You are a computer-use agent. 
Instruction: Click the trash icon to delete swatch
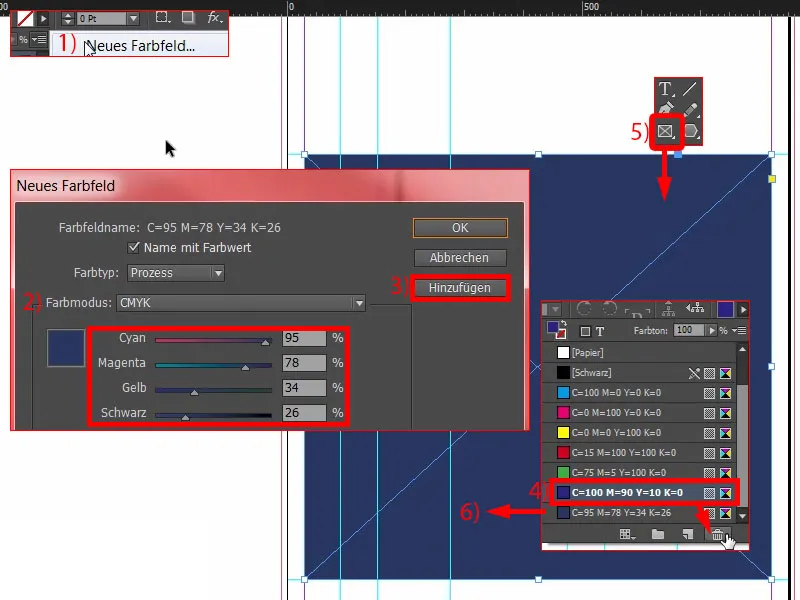click(717, 535)
